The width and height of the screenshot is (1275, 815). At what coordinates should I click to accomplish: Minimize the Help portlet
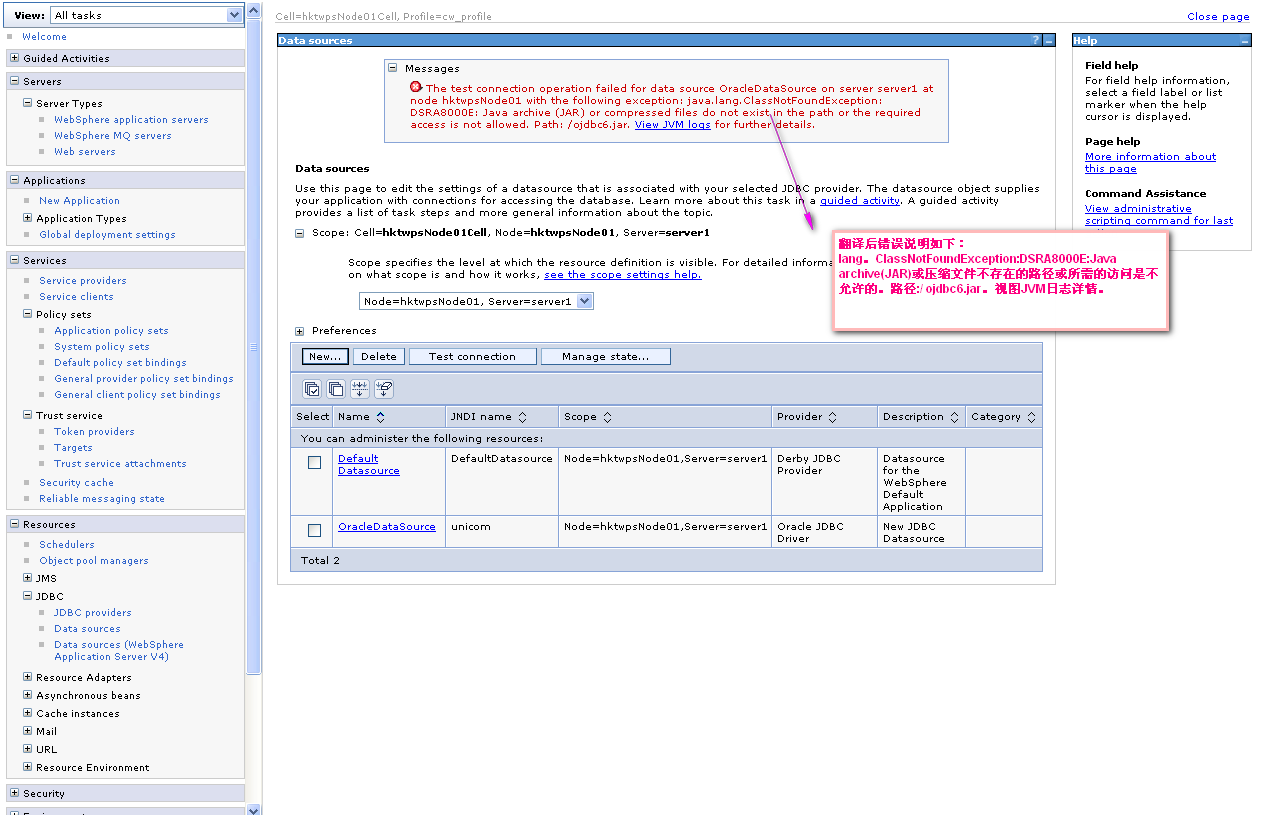(x=1245, y=41)
